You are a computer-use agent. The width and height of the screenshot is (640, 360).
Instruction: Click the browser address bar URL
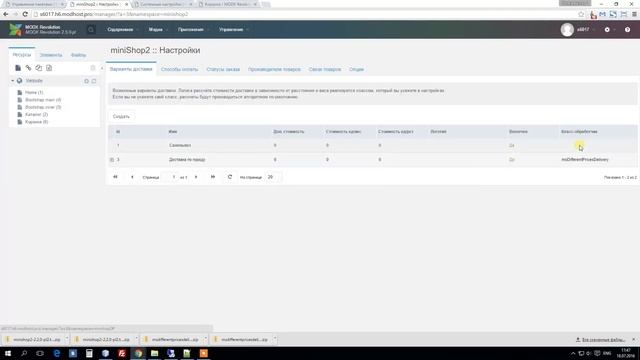point(114,14)
